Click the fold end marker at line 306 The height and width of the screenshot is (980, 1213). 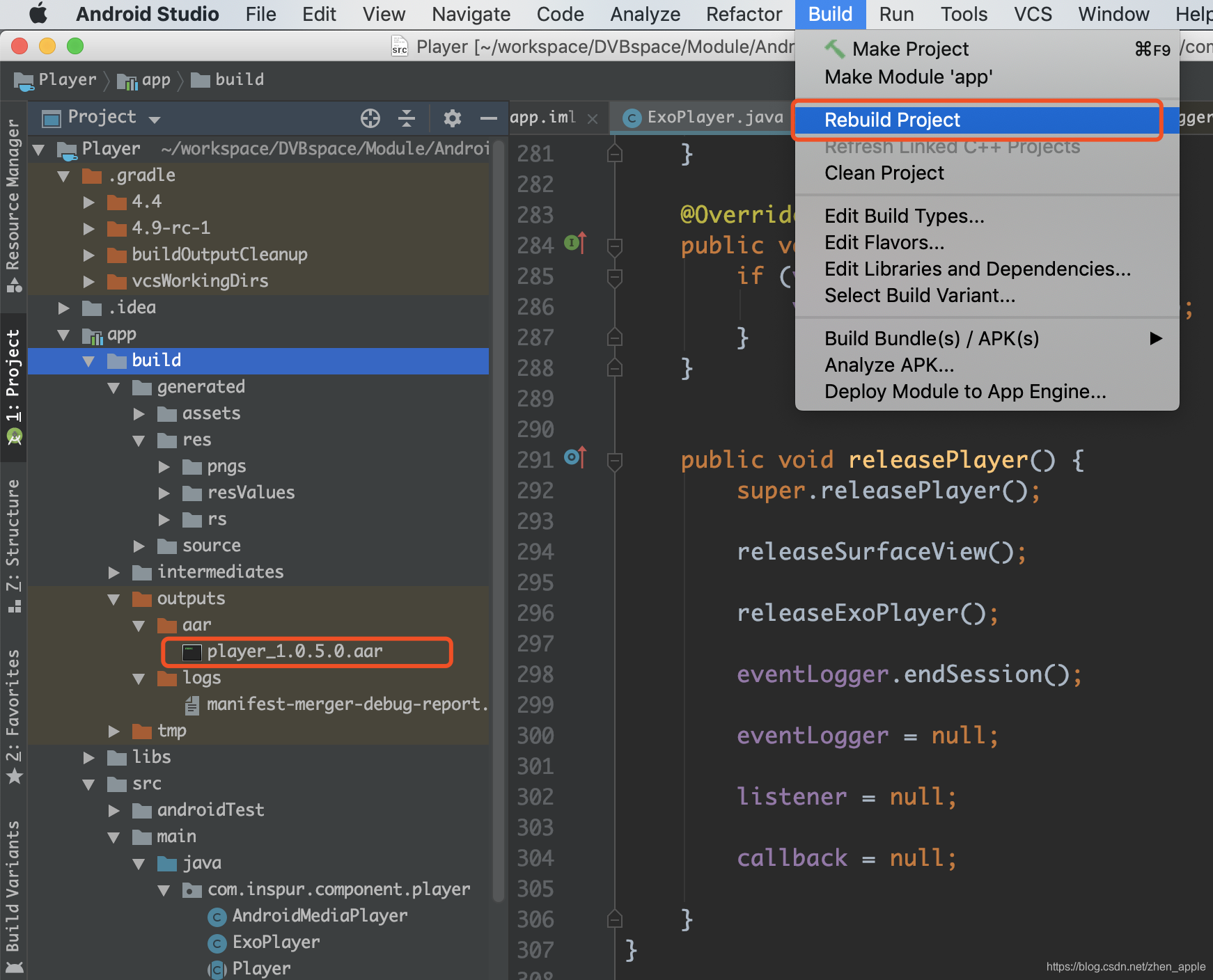pos(615,919)
